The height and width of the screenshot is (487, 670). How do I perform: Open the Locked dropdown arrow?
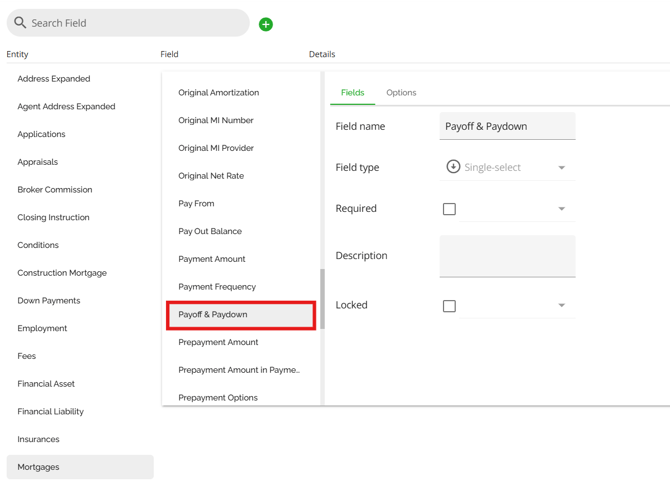pos(561,306)
